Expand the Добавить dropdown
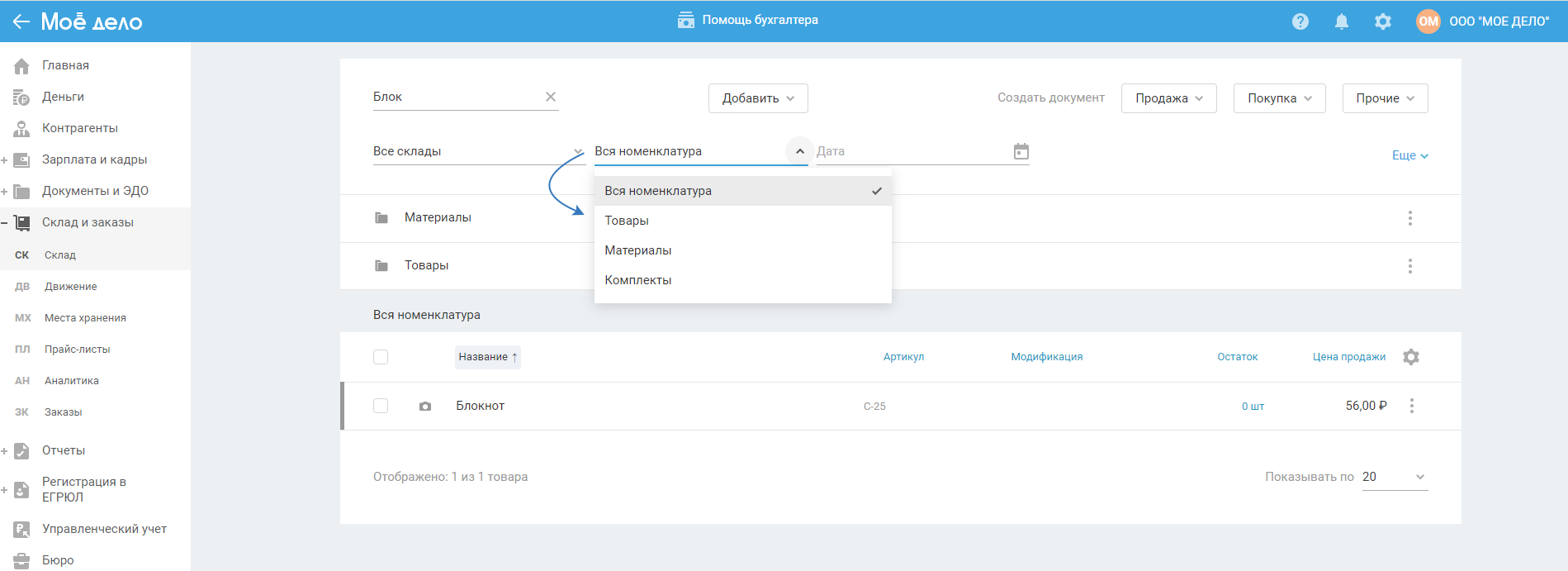The width and height of the screenshot is (1568, 571). pyautogui.click(x=757, y=98)
